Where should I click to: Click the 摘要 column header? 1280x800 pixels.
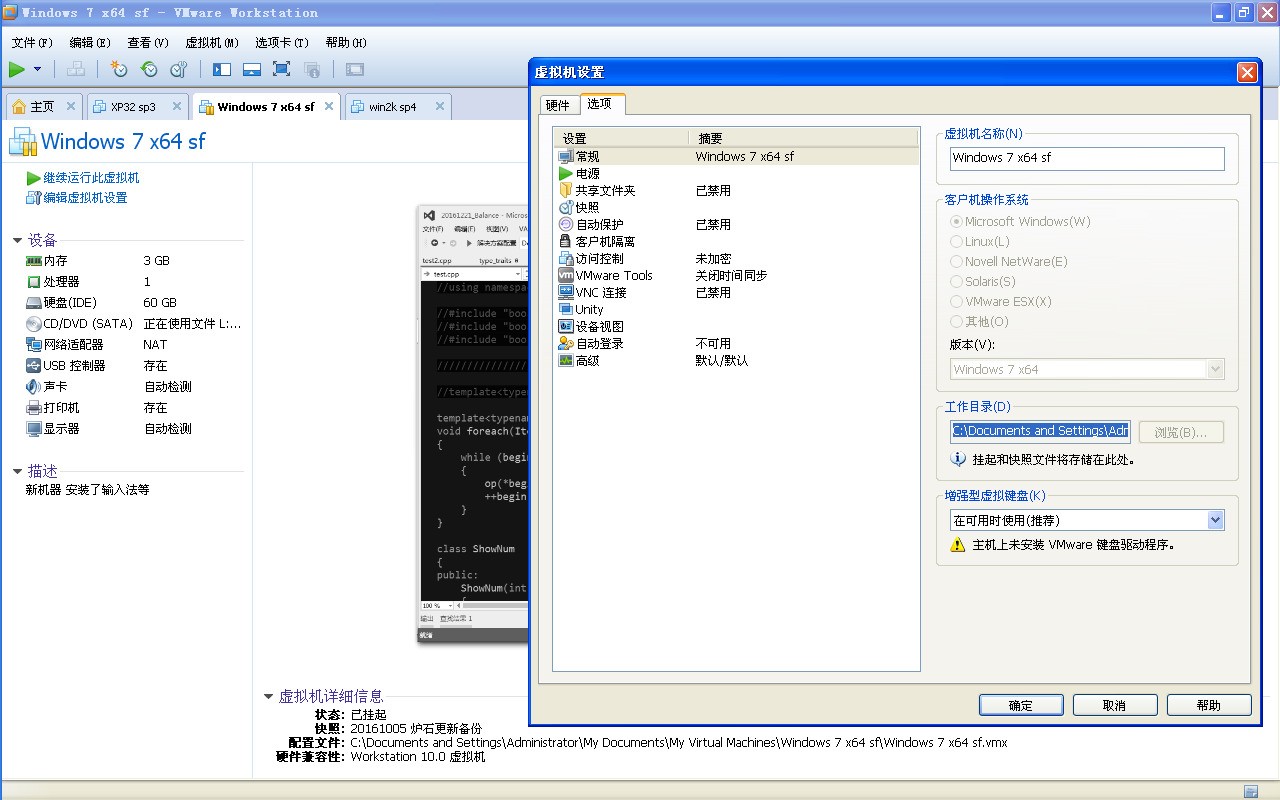(x=803, y=138)
